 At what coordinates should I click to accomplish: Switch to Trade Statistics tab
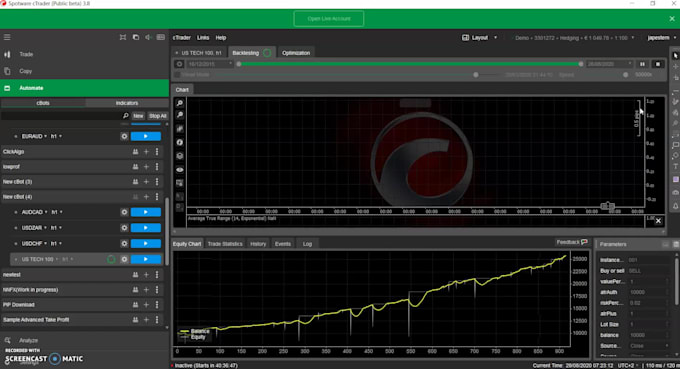[225, 244]
